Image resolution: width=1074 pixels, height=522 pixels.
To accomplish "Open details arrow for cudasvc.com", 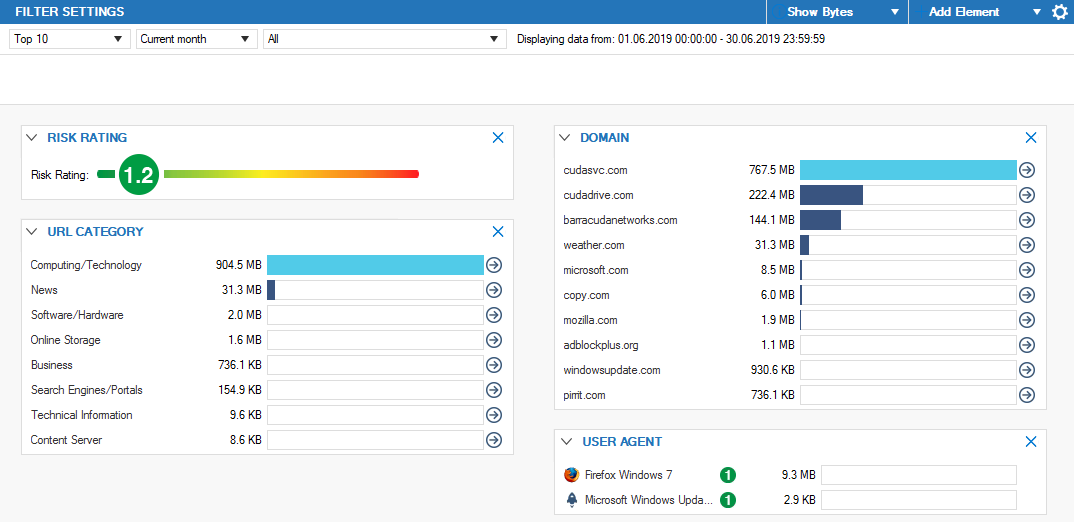I will [1026, 170].
